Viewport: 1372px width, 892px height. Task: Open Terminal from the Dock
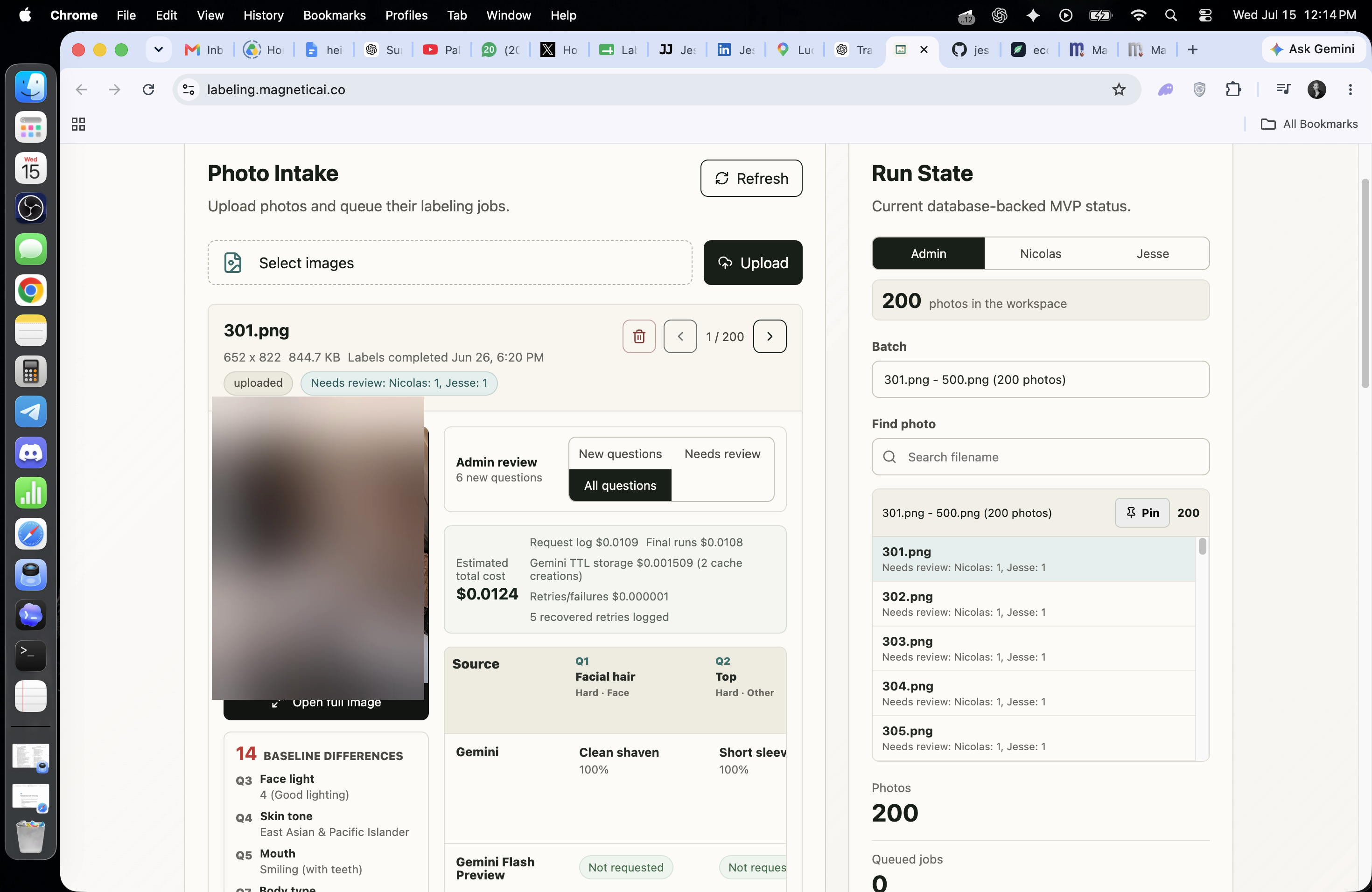[x=30, y=656]
